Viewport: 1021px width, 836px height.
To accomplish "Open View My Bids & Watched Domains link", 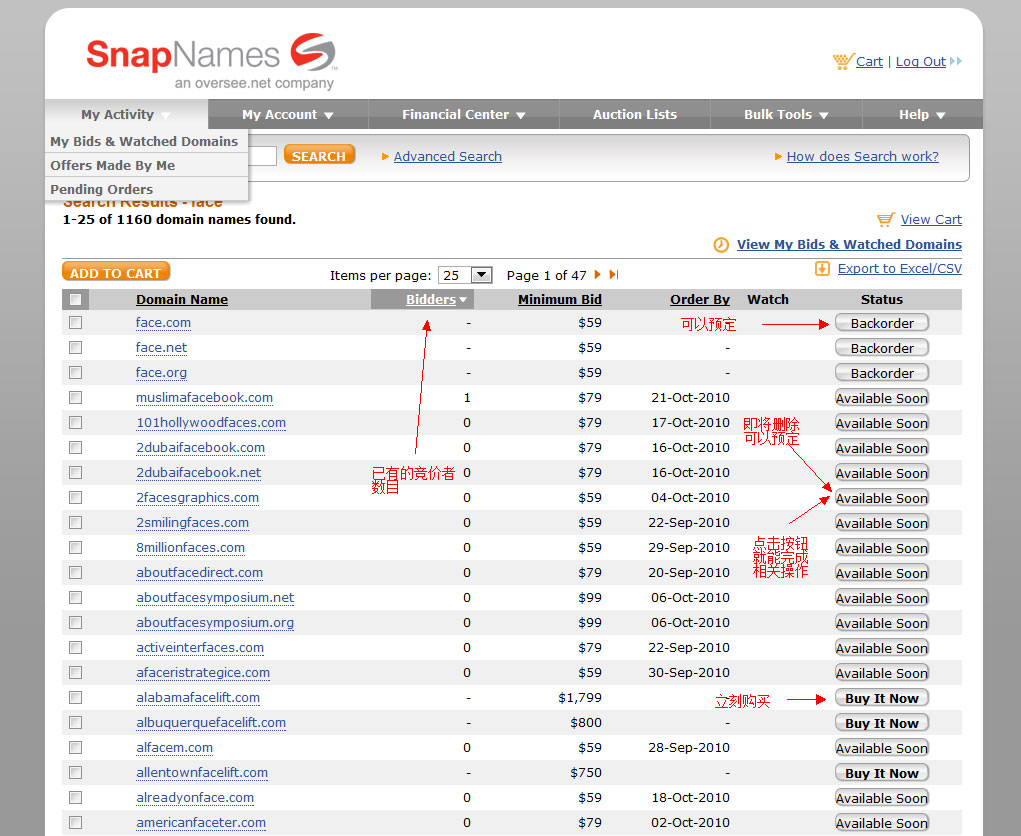I will point(849,244).
